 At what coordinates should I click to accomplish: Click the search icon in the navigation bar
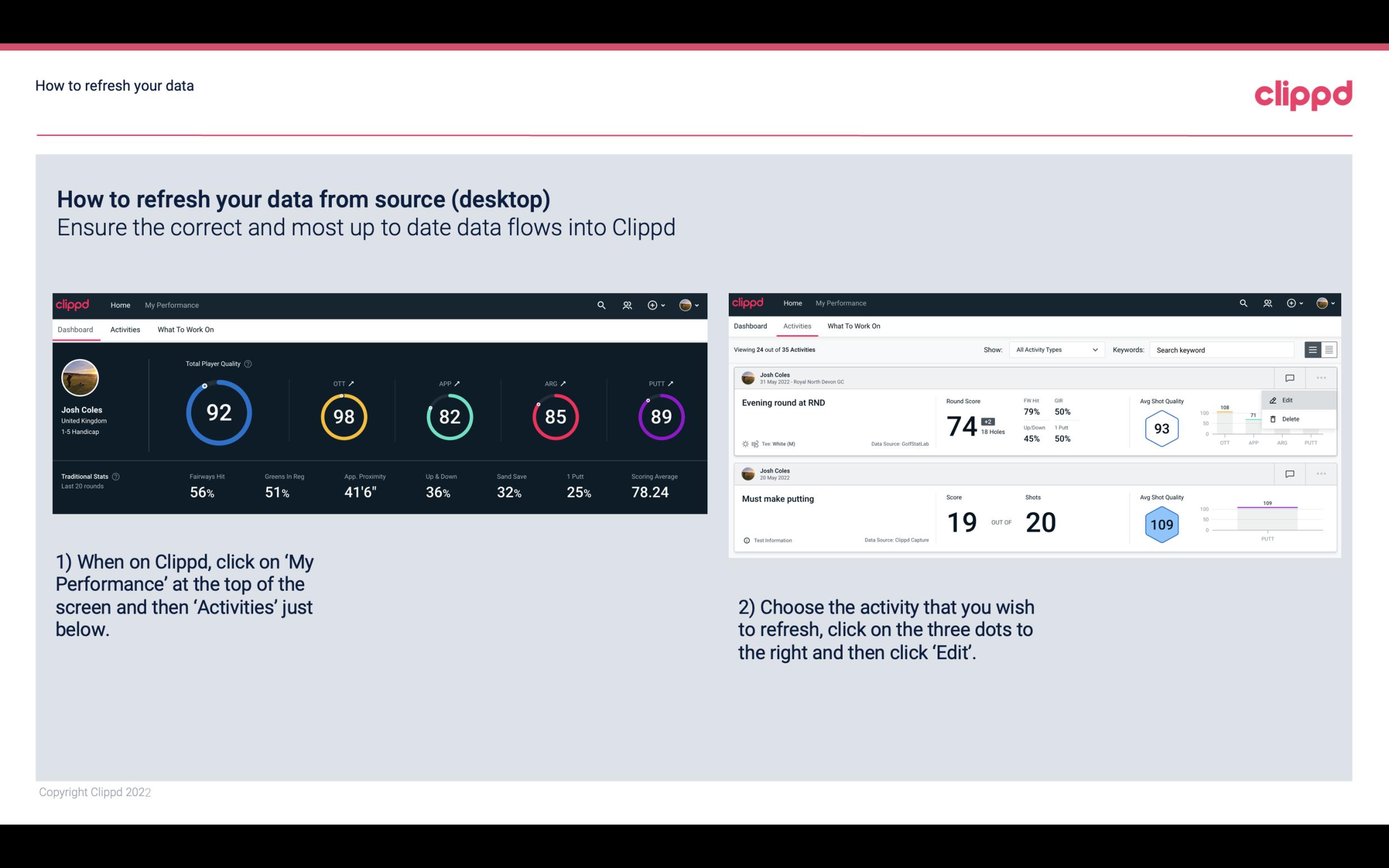tap(601, 305)
